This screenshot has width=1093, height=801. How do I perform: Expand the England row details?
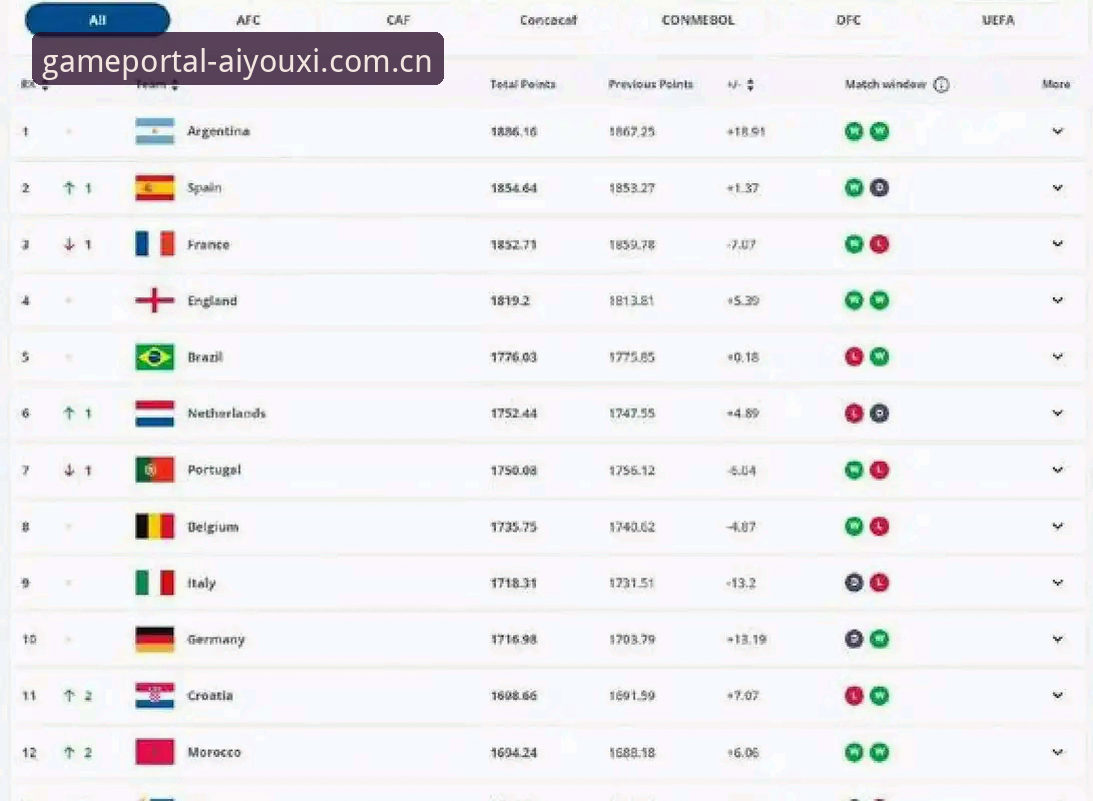point(1057,300)
